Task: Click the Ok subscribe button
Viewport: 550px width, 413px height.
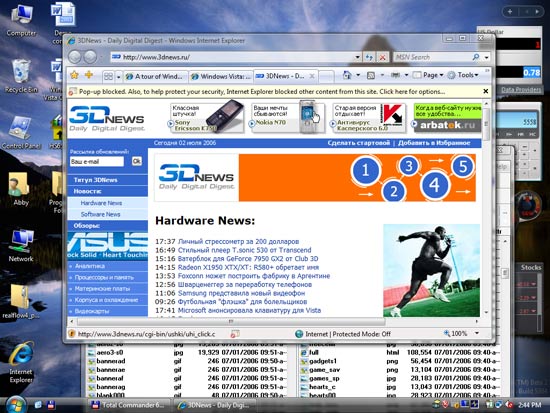Action: (x=136, y=161)
